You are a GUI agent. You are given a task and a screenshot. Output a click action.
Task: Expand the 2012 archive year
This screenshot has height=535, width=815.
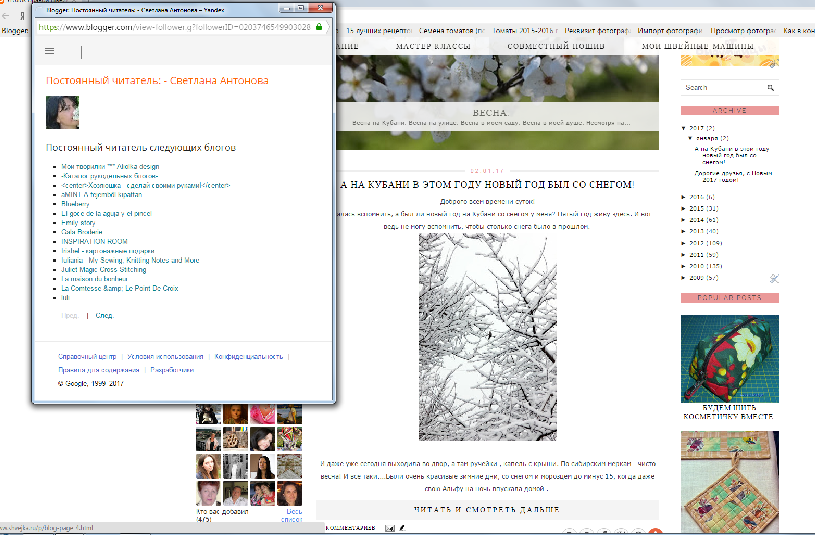tap(684, 243)
